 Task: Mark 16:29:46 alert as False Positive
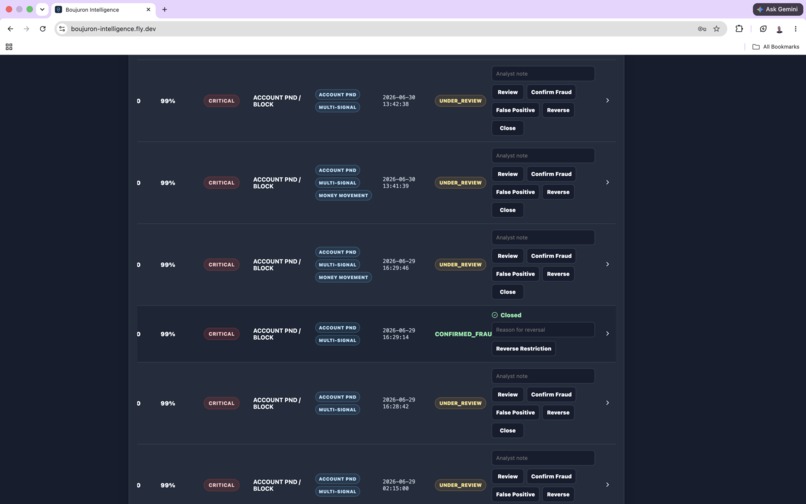pyautogui.click(x=515, y=274)
